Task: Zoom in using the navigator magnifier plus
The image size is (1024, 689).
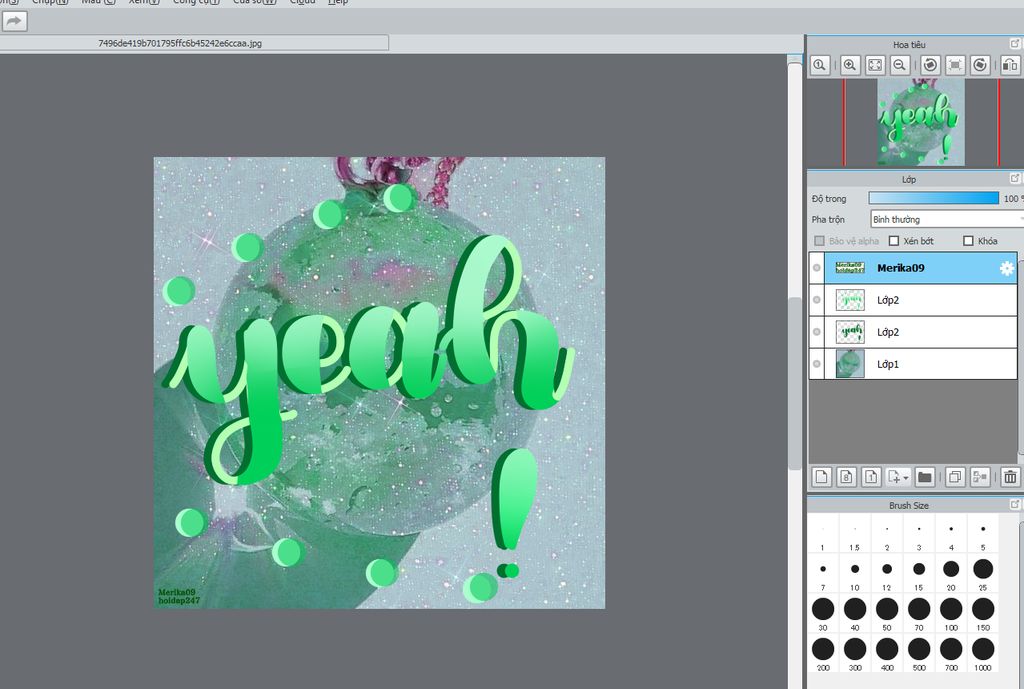Action: [x=850, y=65]
